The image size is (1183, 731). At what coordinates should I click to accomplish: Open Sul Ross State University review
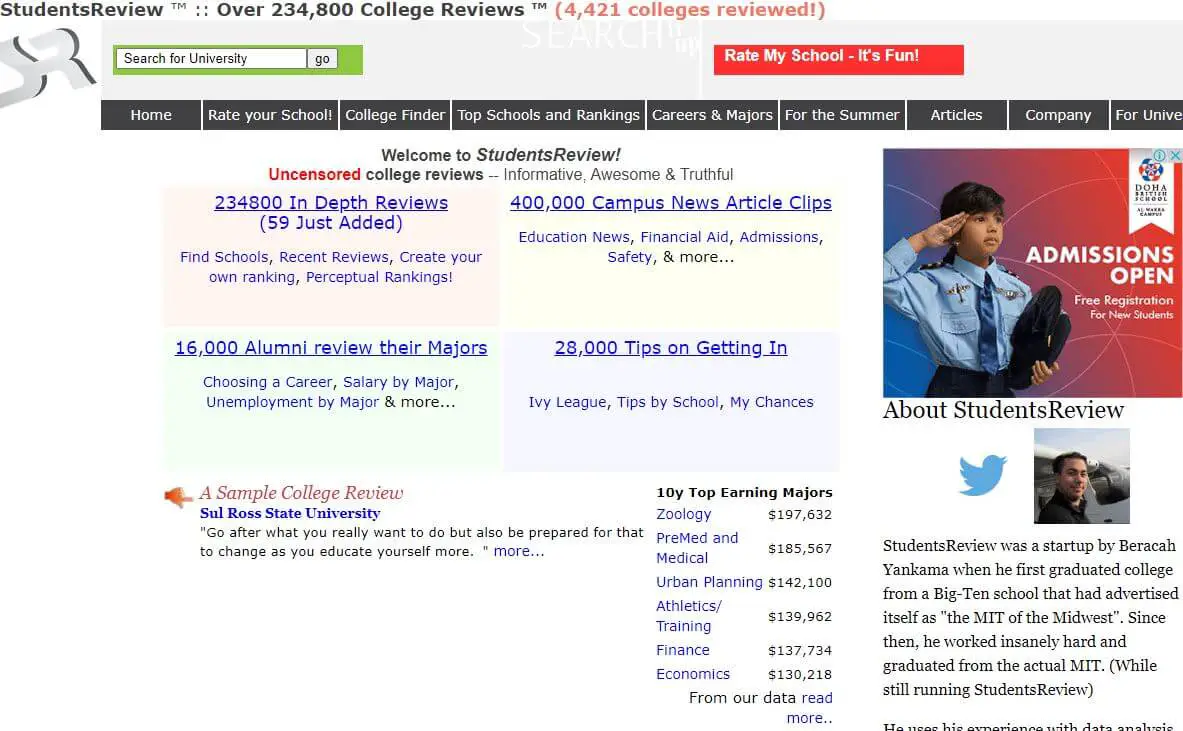click(290, 513)
